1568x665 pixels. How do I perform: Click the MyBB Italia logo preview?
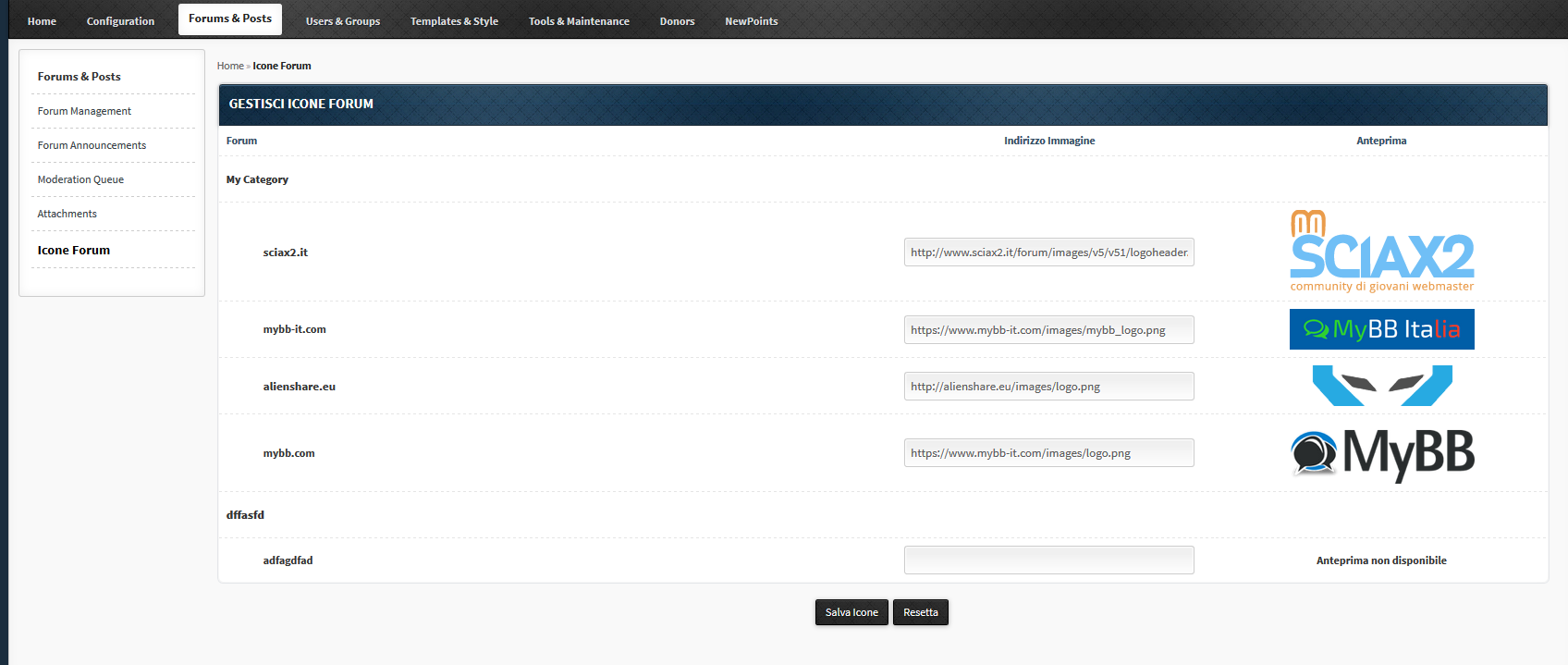tap(1382, 329)
